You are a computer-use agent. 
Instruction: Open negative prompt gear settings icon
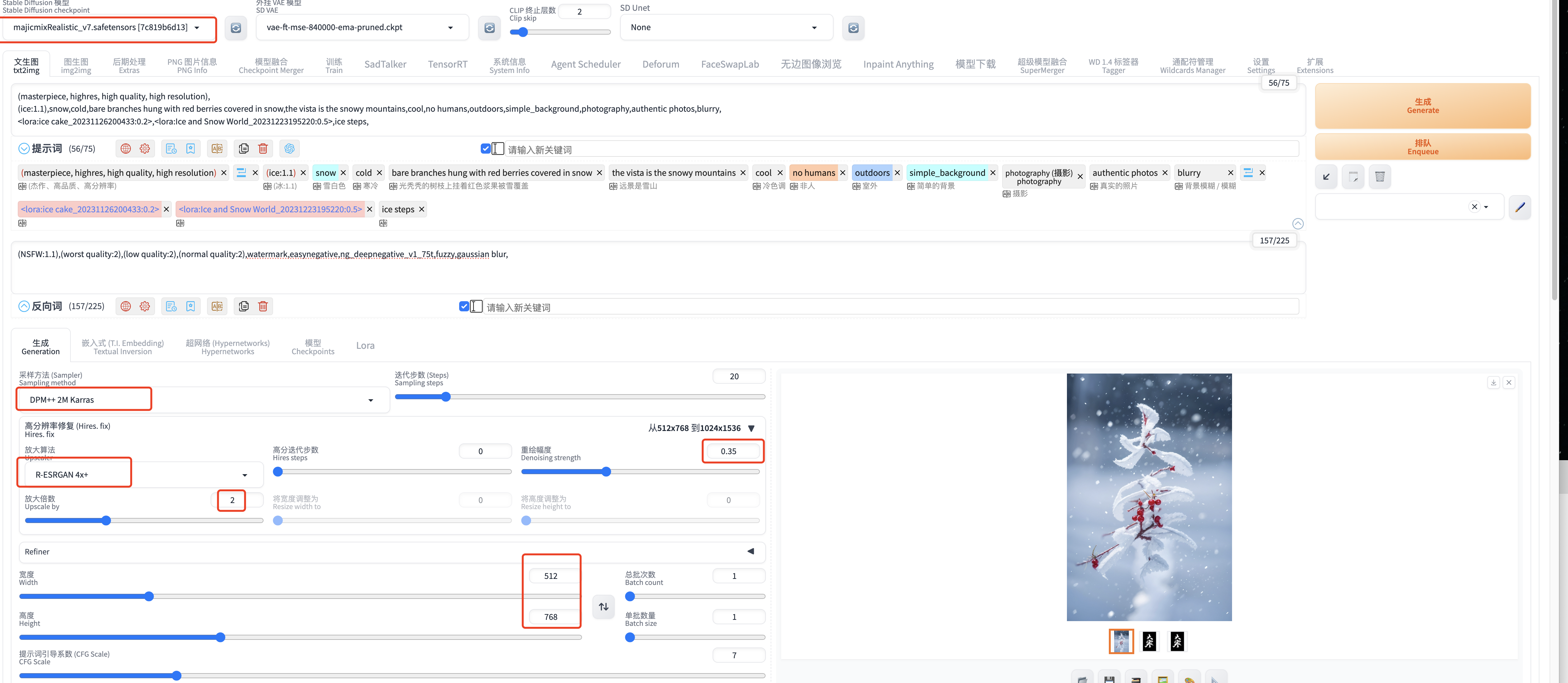145,306
